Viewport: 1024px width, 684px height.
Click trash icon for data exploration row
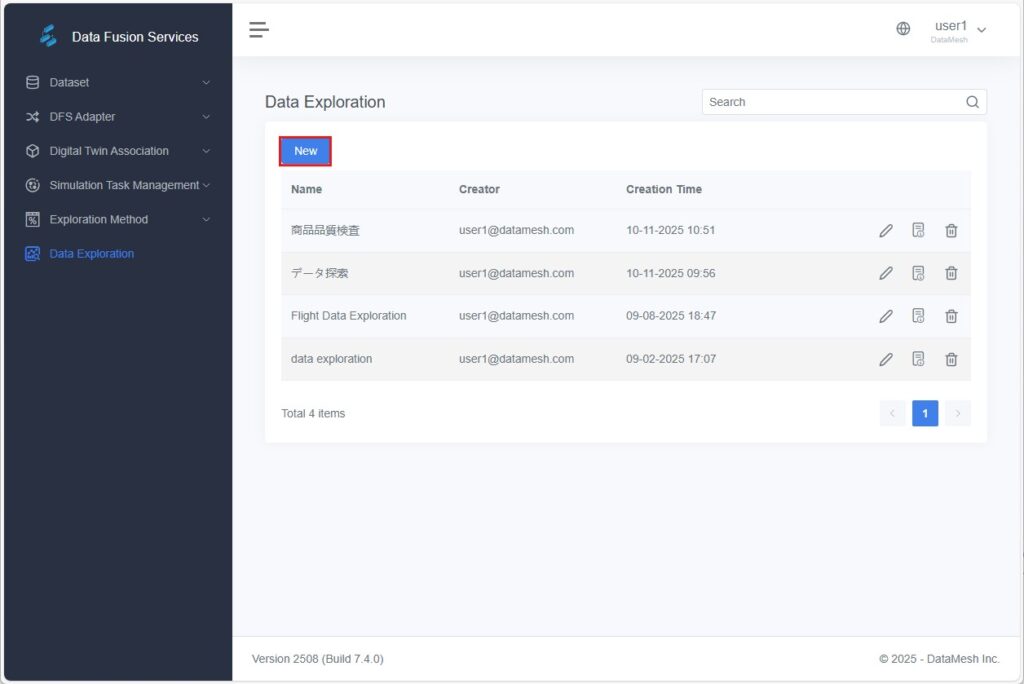click(x=951, y=359)
